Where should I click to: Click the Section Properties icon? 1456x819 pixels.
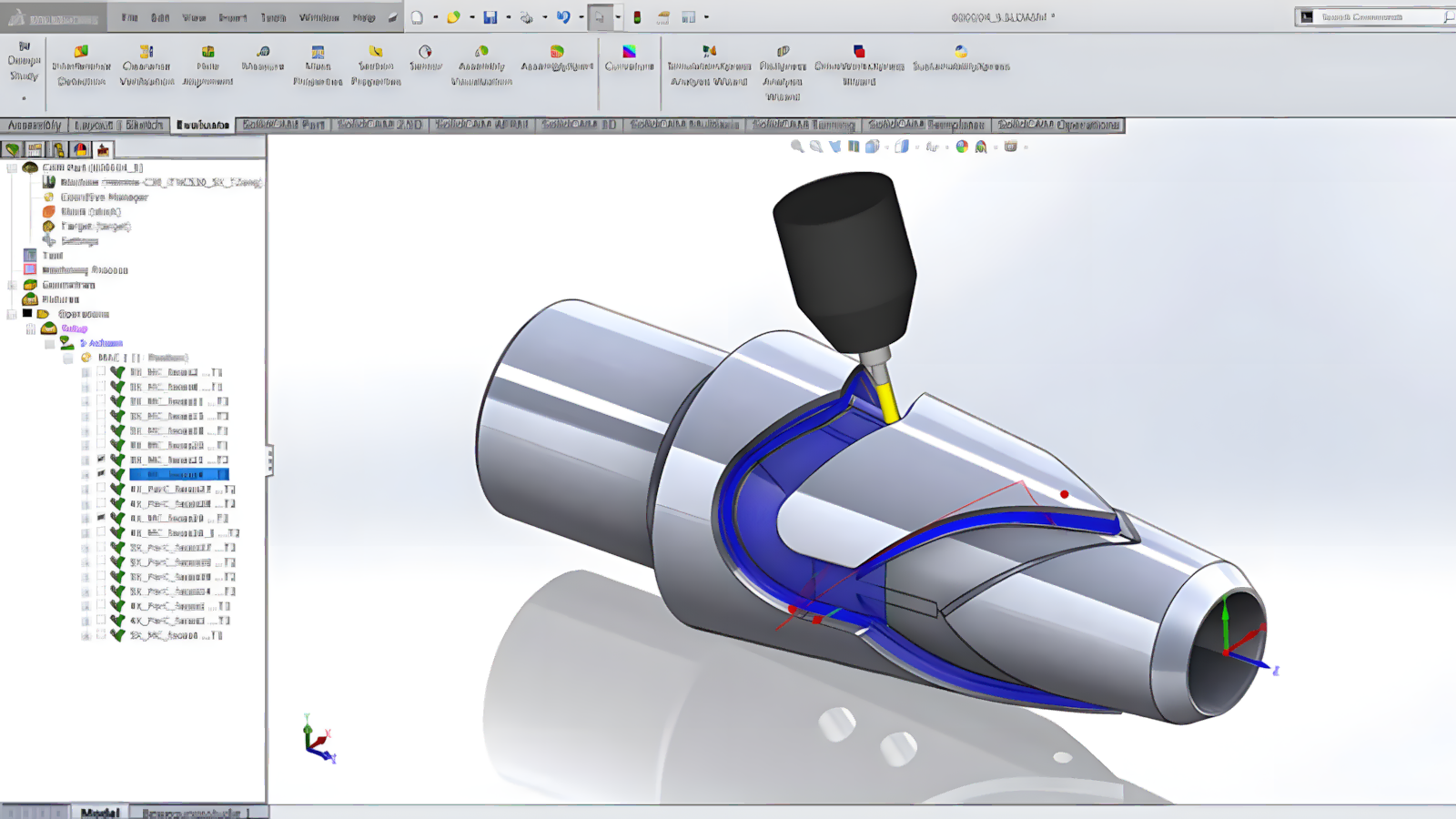click(x=376, y=52)
